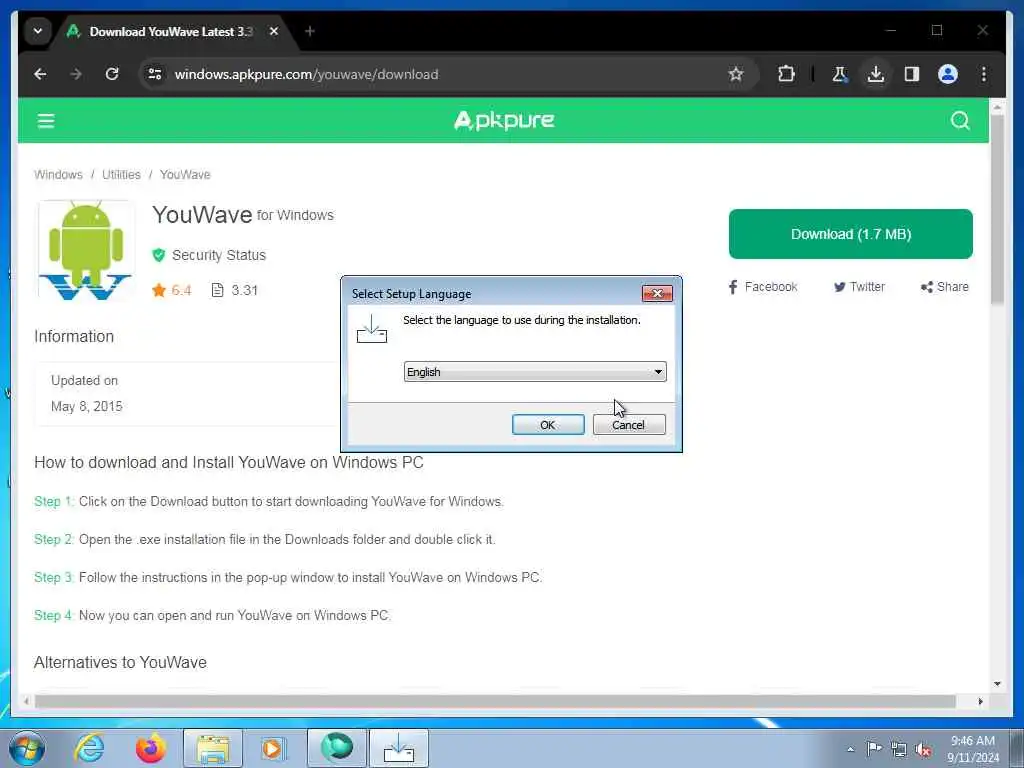Click the muted volume tray icon
The height and width of the screenshot is (768, 1024).
(x=923, y=749)
